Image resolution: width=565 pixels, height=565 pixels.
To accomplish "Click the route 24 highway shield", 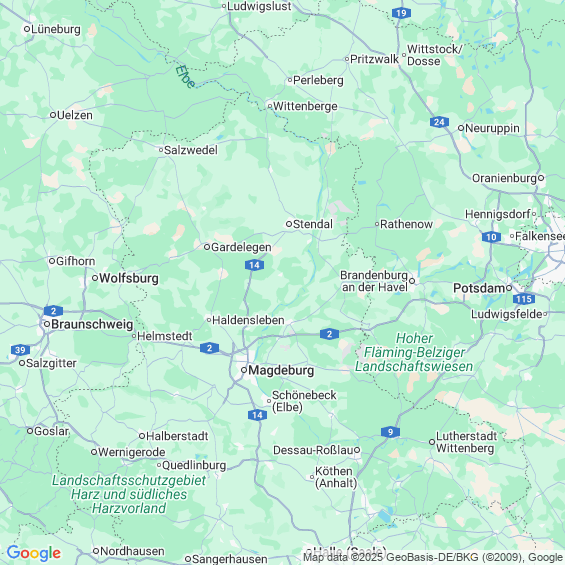I will point(439,122).
